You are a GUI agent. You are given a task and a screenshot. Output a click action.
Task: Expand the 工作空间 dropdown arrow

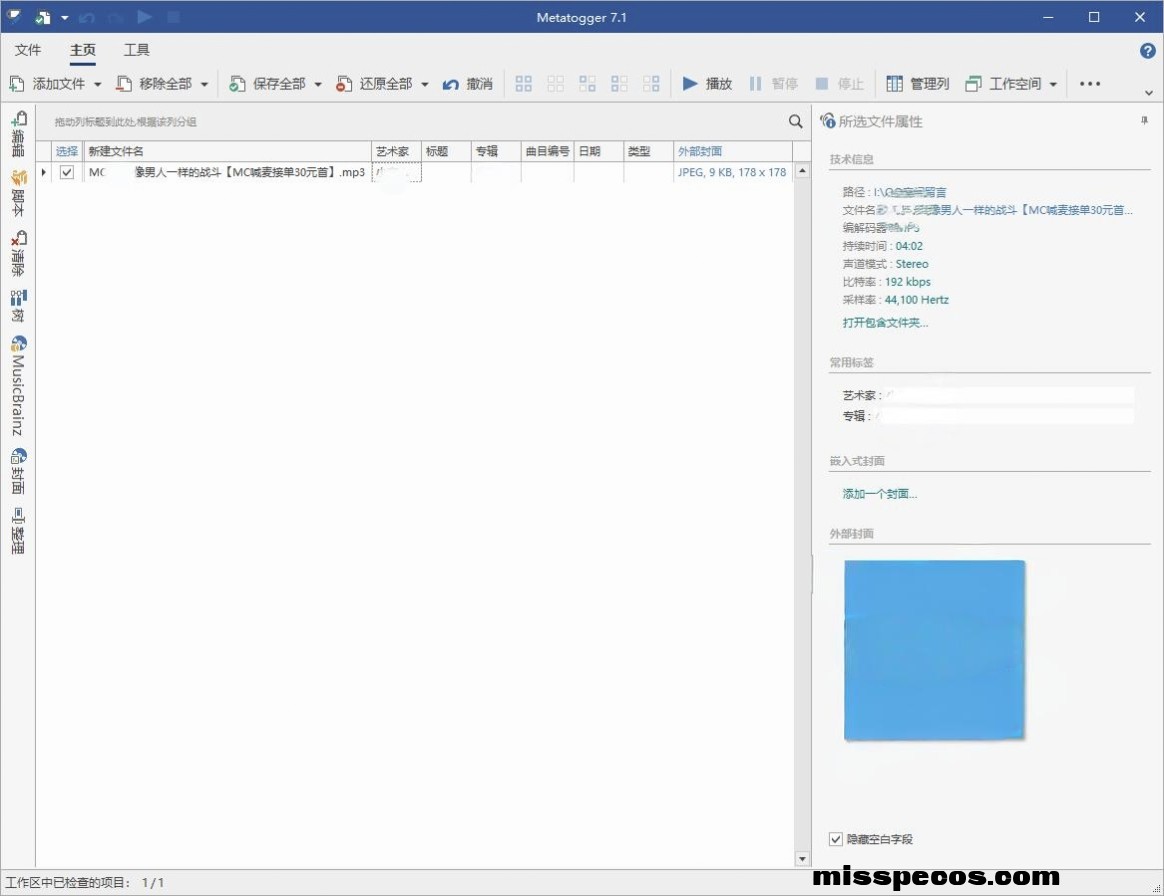click(x=1053, y=84)
